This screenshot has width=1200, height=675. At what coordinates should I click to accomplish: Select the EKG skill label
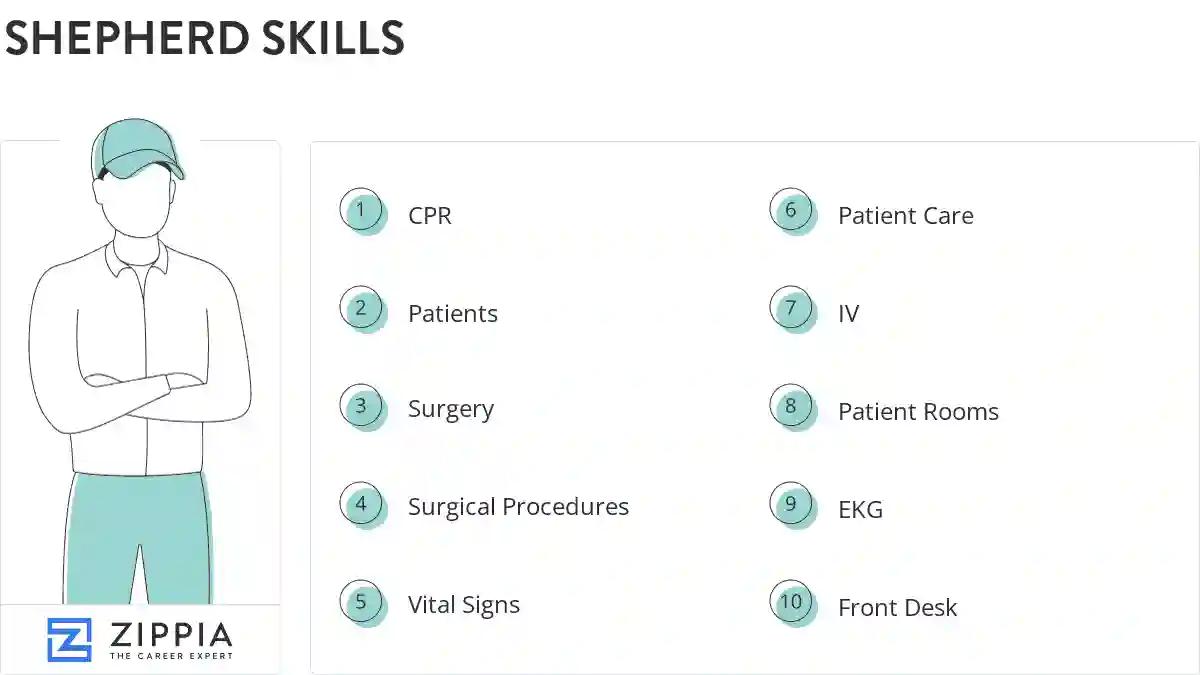[861, 510]
